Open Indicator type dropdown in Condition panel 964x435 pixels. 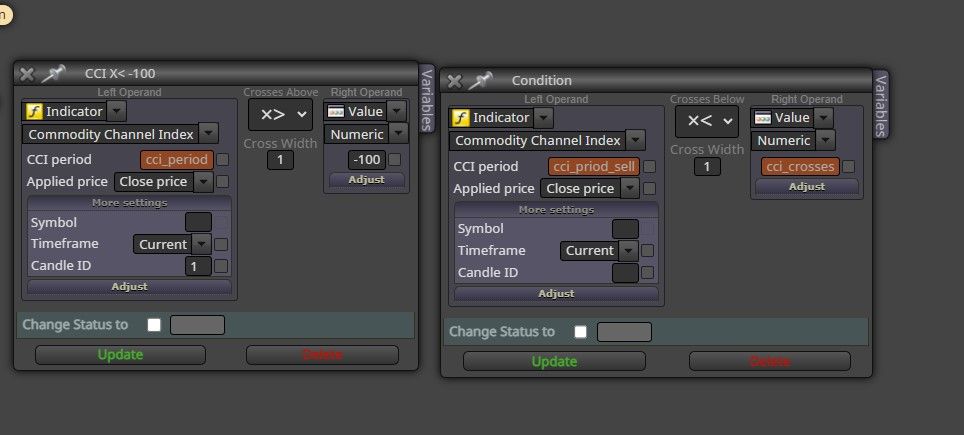[543, 117]
